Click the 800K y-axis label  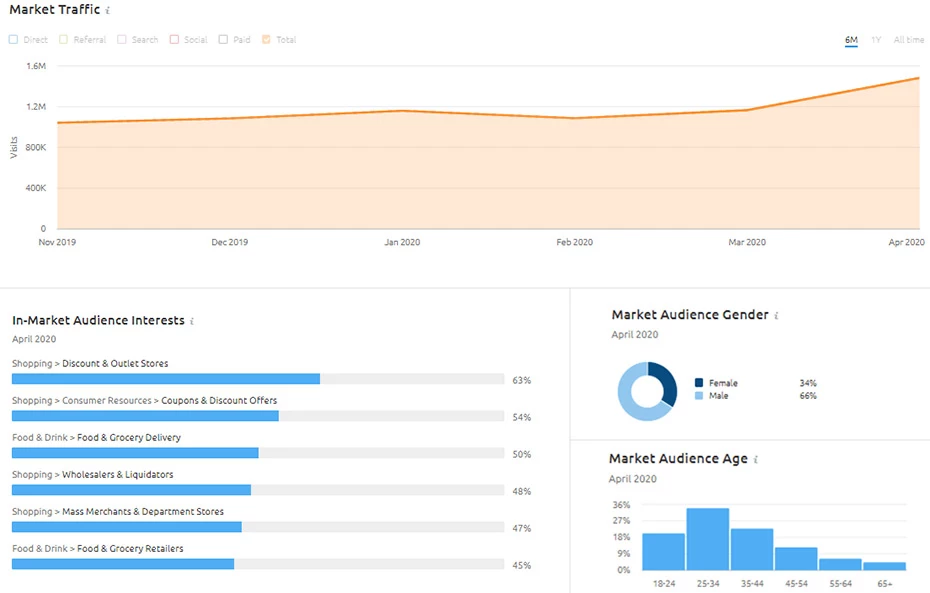[x=36, y=148]
